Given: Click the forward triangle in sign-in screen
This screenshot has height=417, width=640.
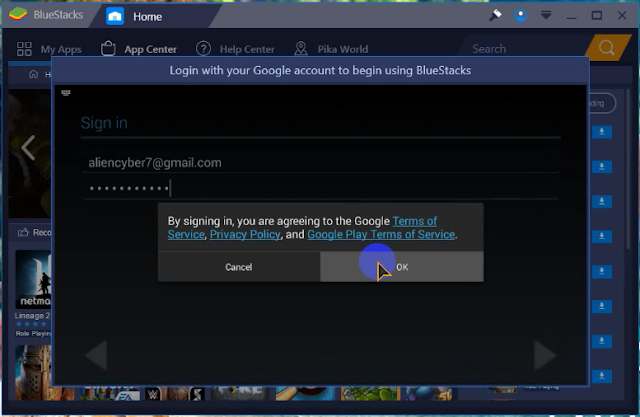Looking at the screenshot, I should click(x=545, y=355).
